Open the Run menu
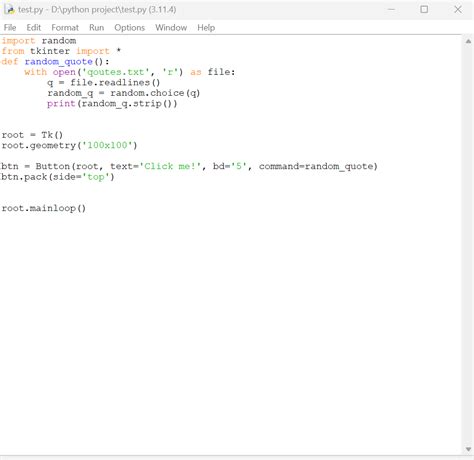This screenshot has height=460, width=474. [x=96, y=28]
